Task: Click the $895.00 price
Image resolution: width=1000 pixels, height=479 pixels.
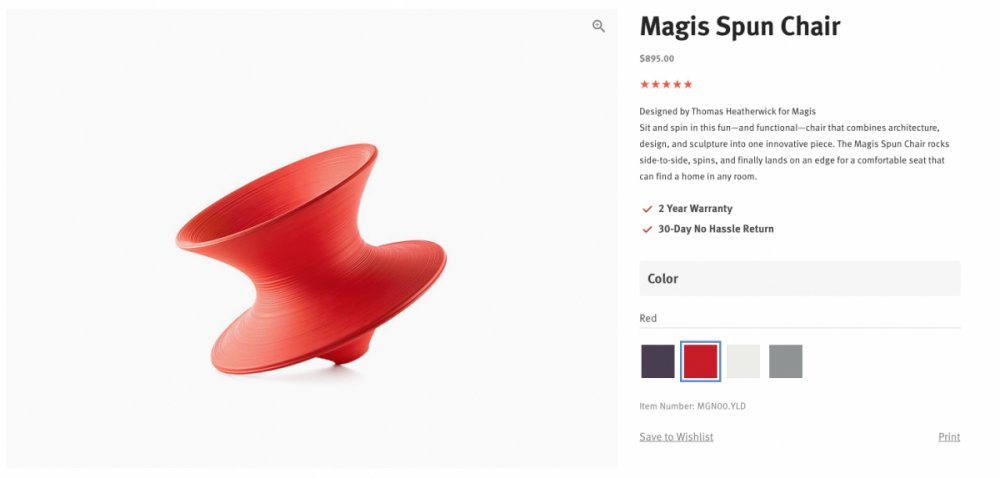Action: tap(656, 59)
